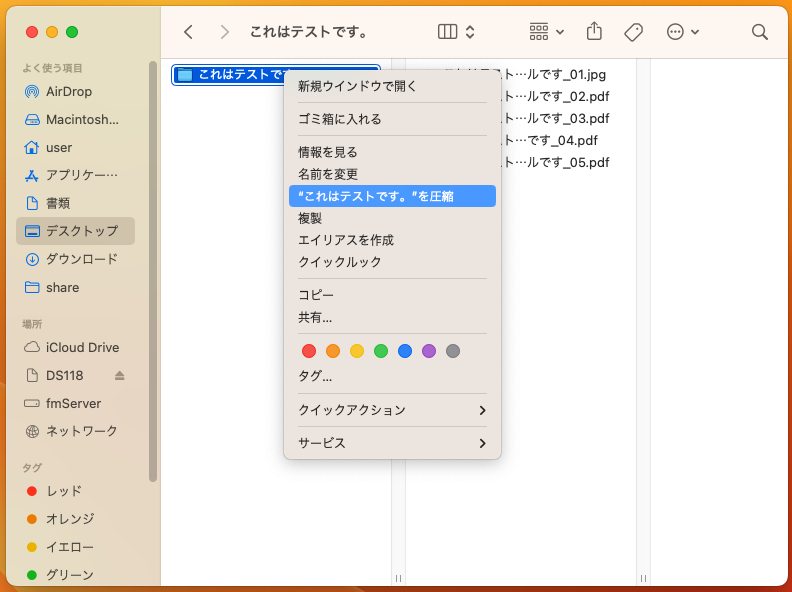Eject the DS118 volume
This screenshot has height=592, width=792.
point(119,375)
